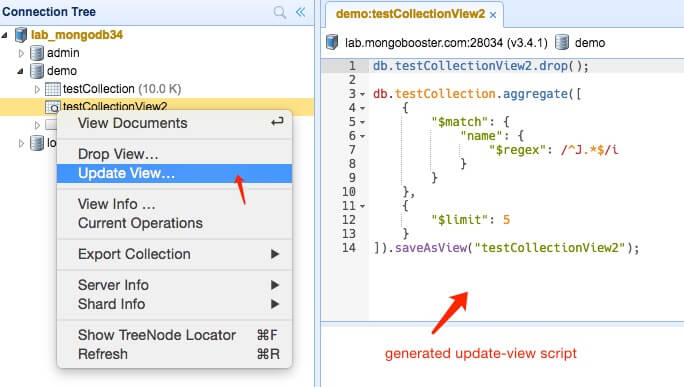Open Shard Info submenu

(174, 304)
